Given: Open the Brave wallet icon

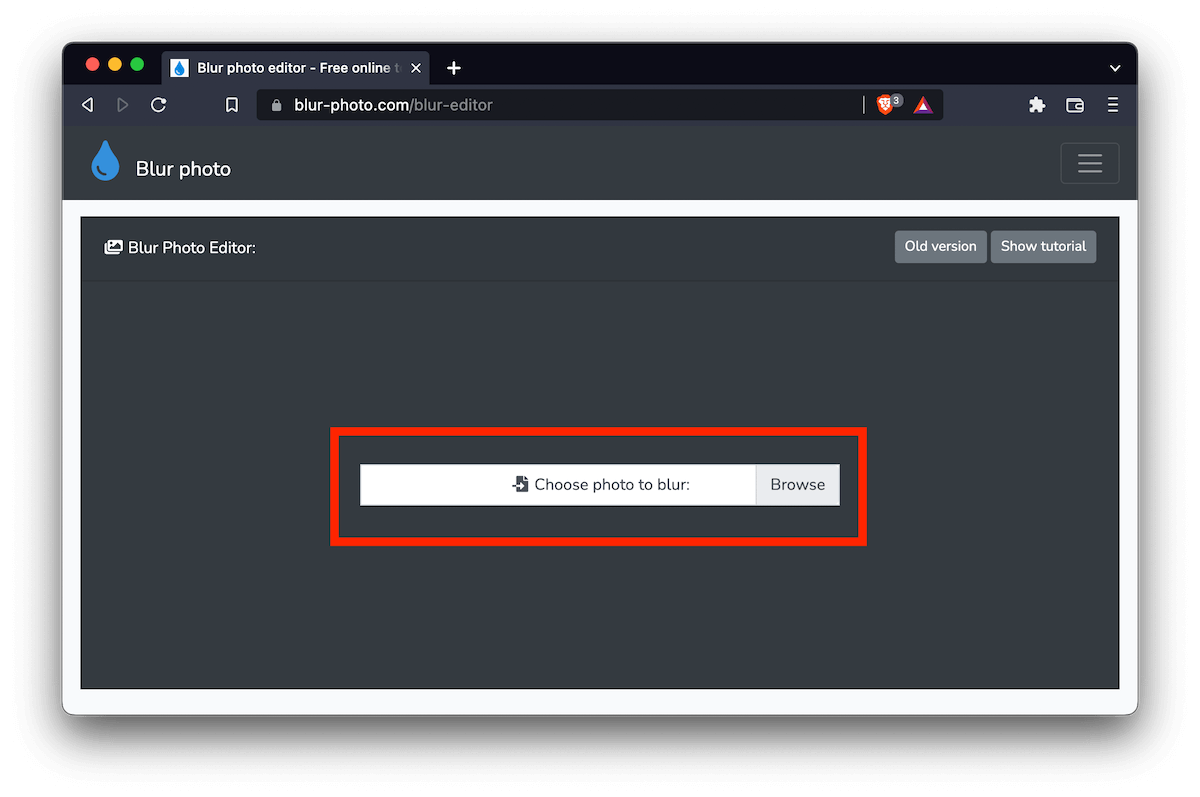Looking at the screenshot, I should pyautogui.click(x=1075, y=105).
